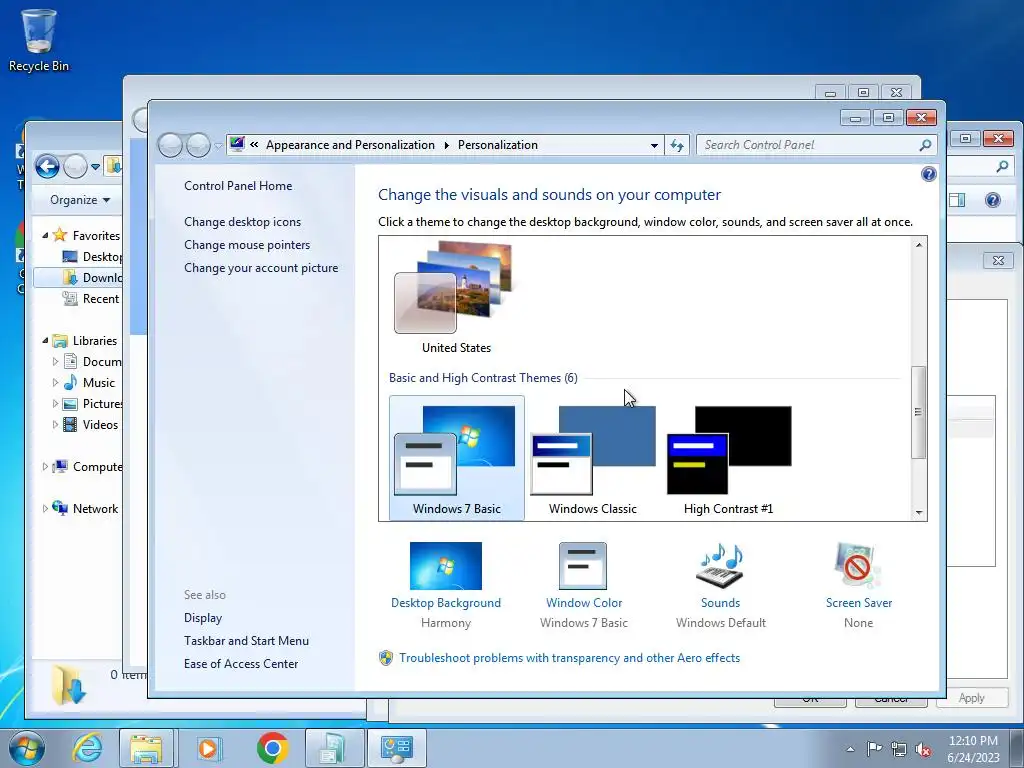Viewport: 1024px width, 768px height.
Task: Open Display under See also
Action: pos(202,618)
